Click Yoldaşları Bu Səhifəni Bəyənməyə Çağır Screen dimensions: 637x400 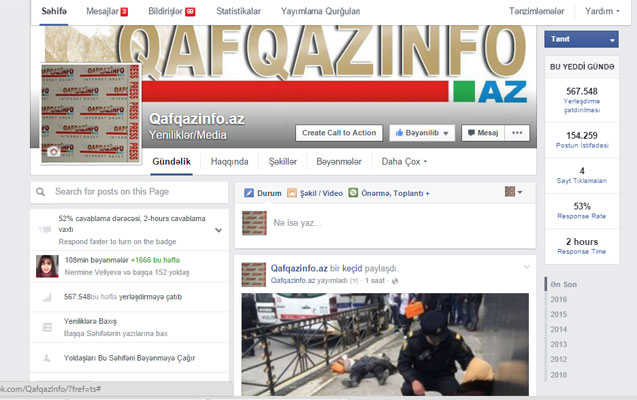tap(130, 358)
